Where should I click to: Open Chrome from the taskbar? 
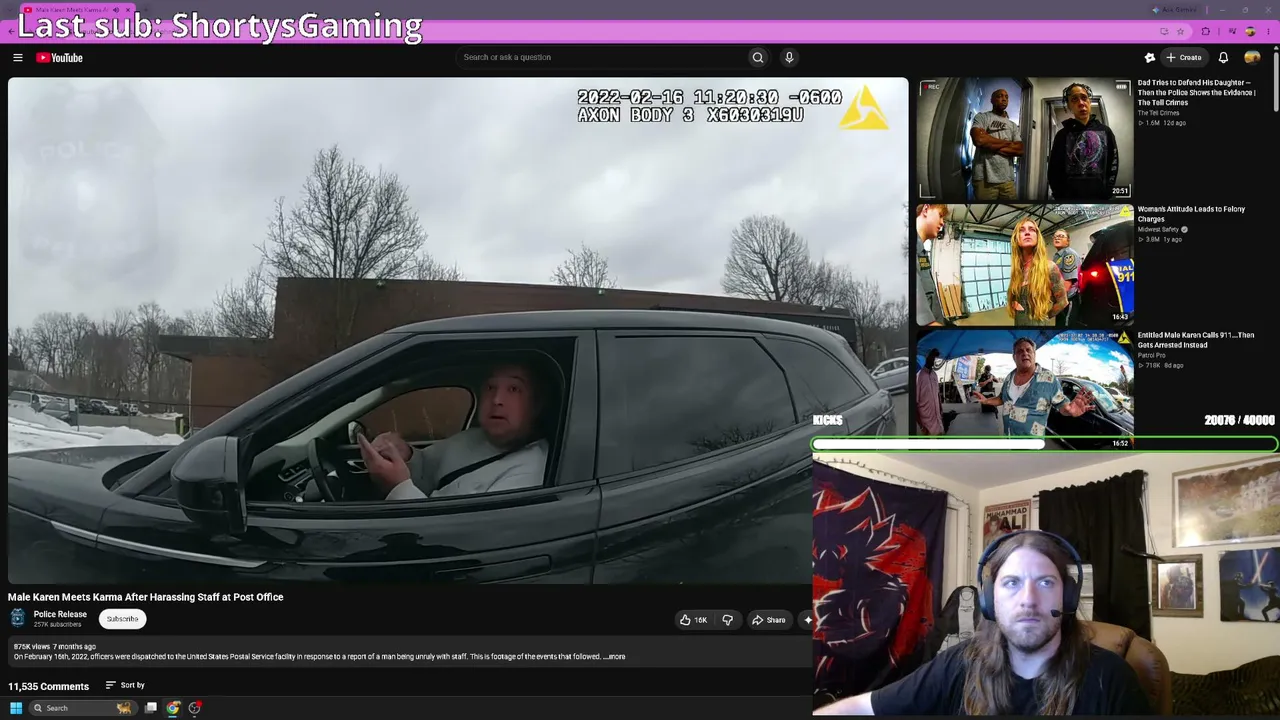coord(173,708)
